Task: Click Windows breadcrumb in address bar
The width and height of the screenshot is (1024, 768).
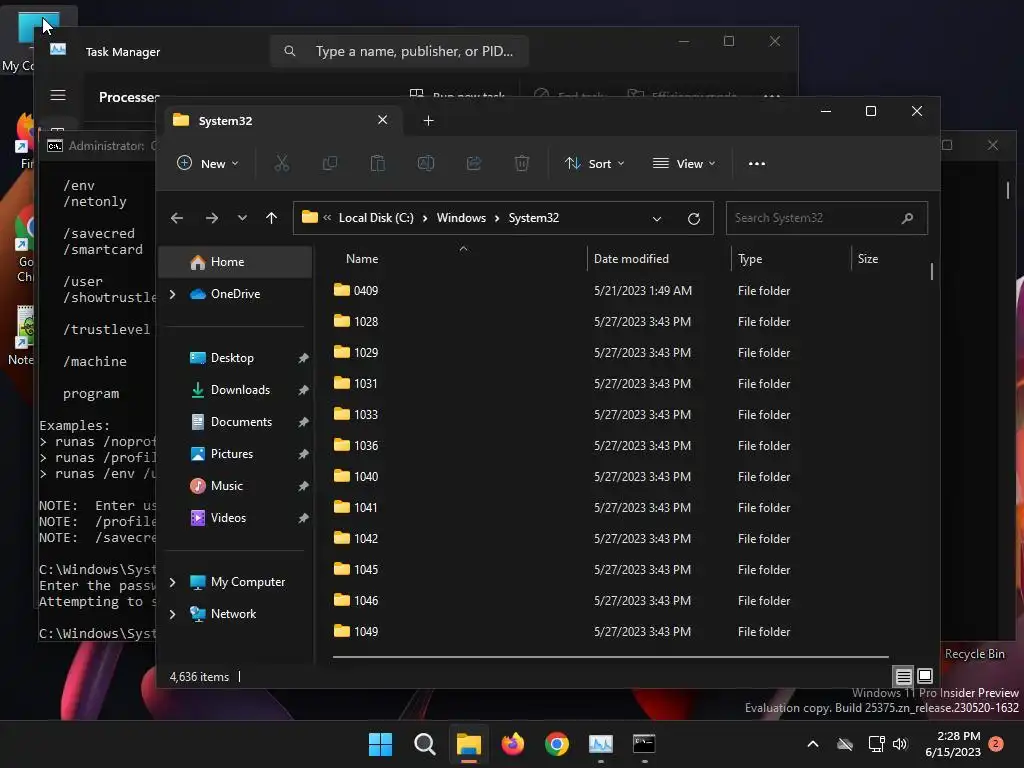Action: click(461, 218)
